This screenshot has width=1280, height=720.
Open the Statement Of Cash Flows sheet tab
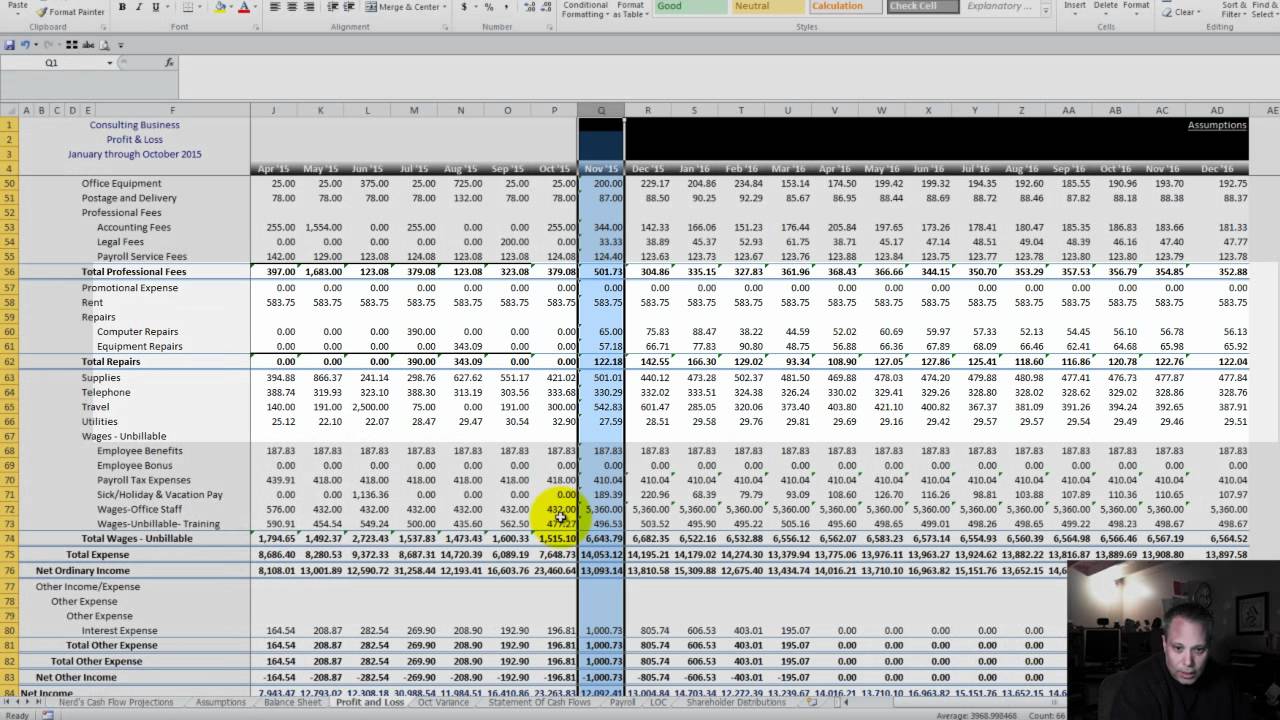539,702
